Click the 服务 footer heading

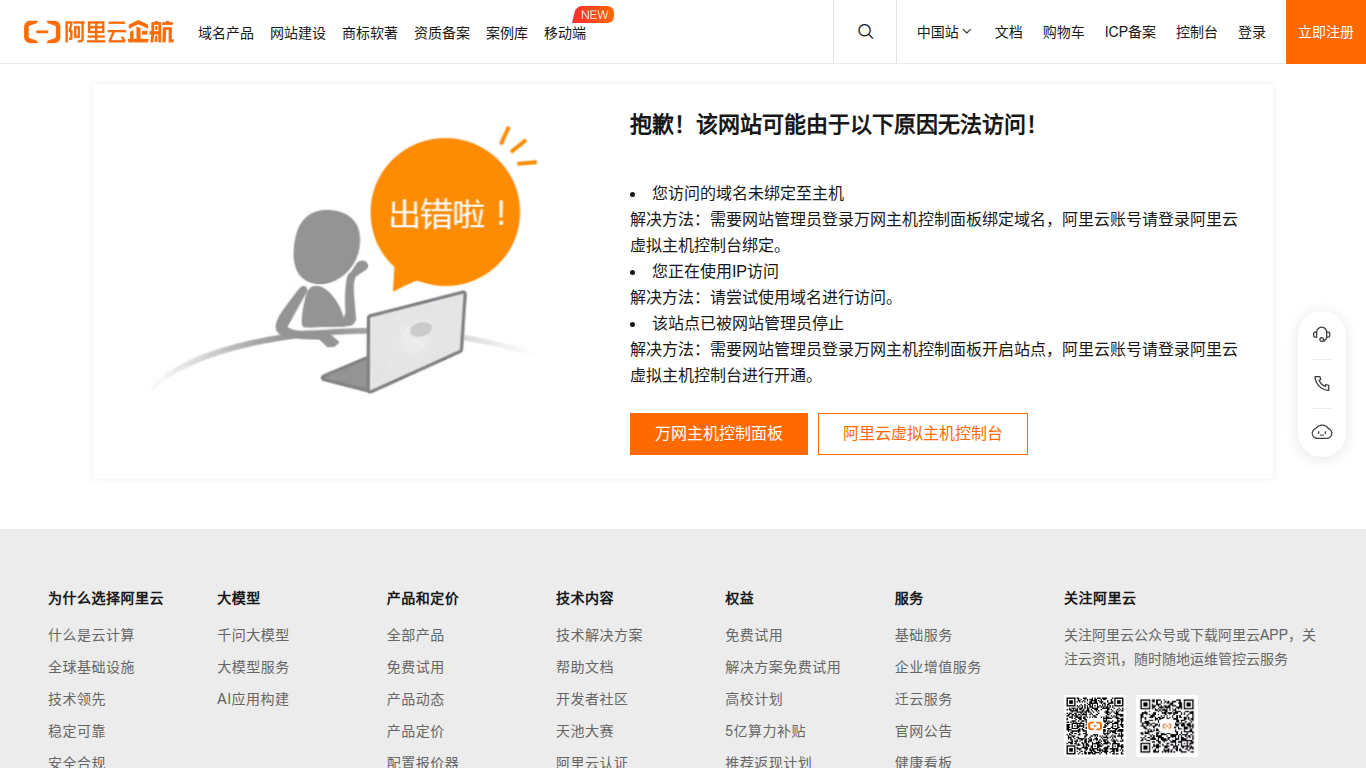[x=909, y=598]
